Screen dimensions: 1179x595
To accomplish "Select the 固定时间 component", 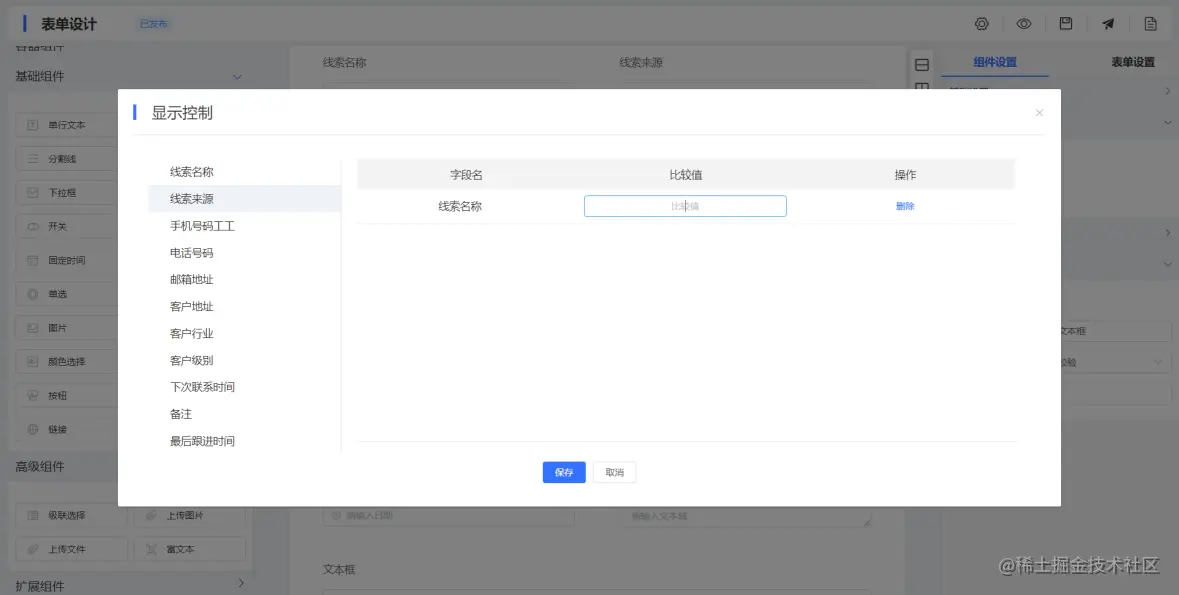I will coord(66,260).
